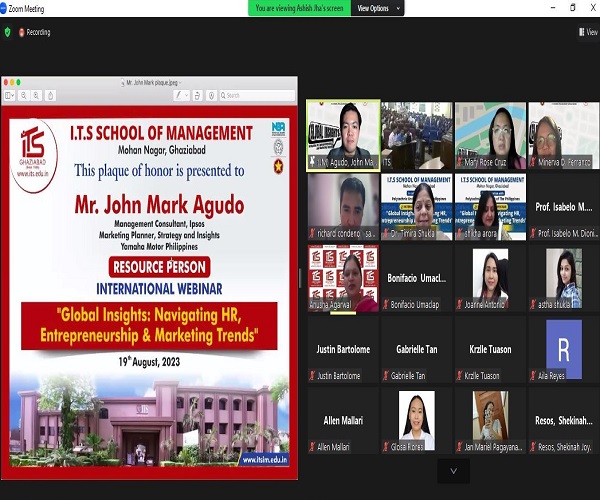Click the share icon in Preview toolbar

pyautogui.click(x=51, y=95)
